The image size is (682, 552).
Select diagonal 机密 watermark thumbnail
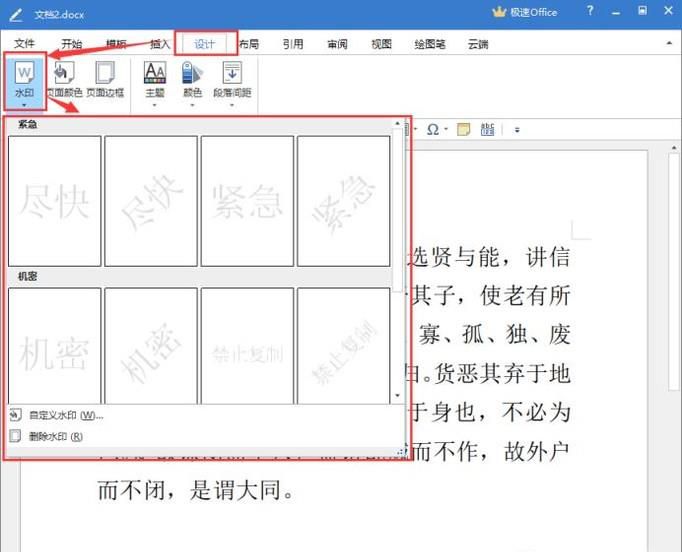click(151, 346)
